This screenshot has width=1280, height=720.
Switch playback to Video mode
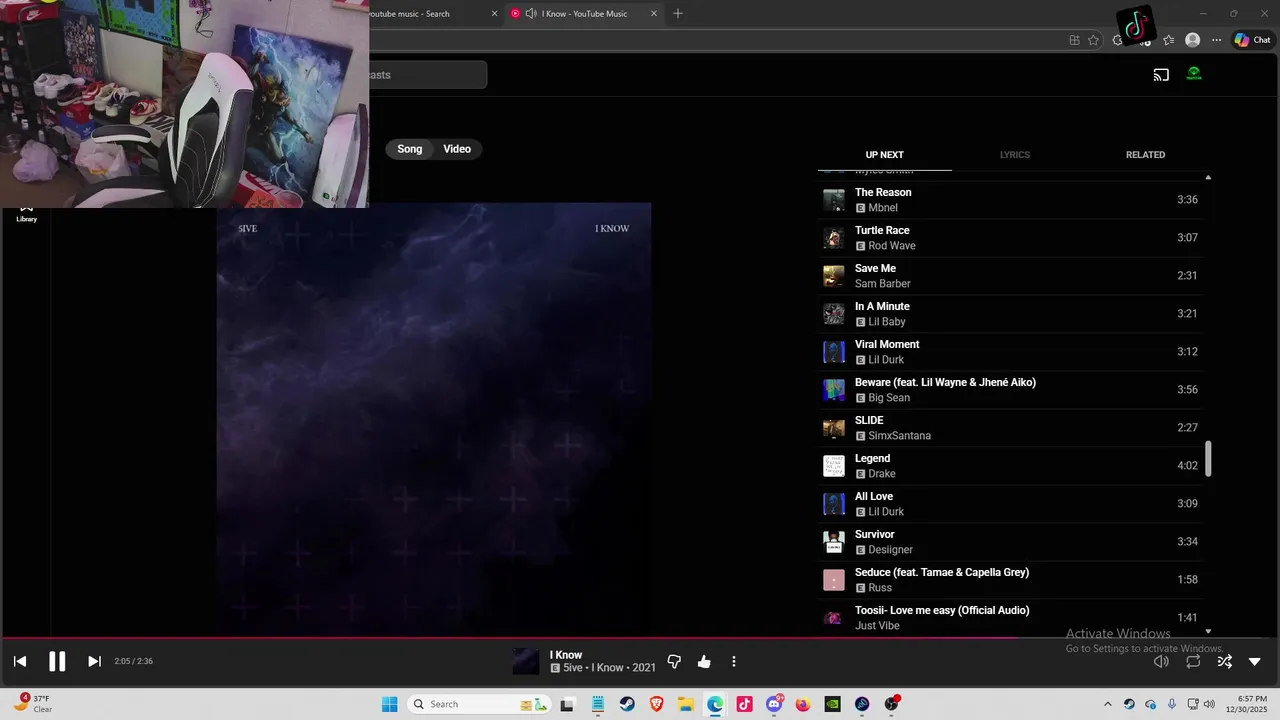point(457,149)
